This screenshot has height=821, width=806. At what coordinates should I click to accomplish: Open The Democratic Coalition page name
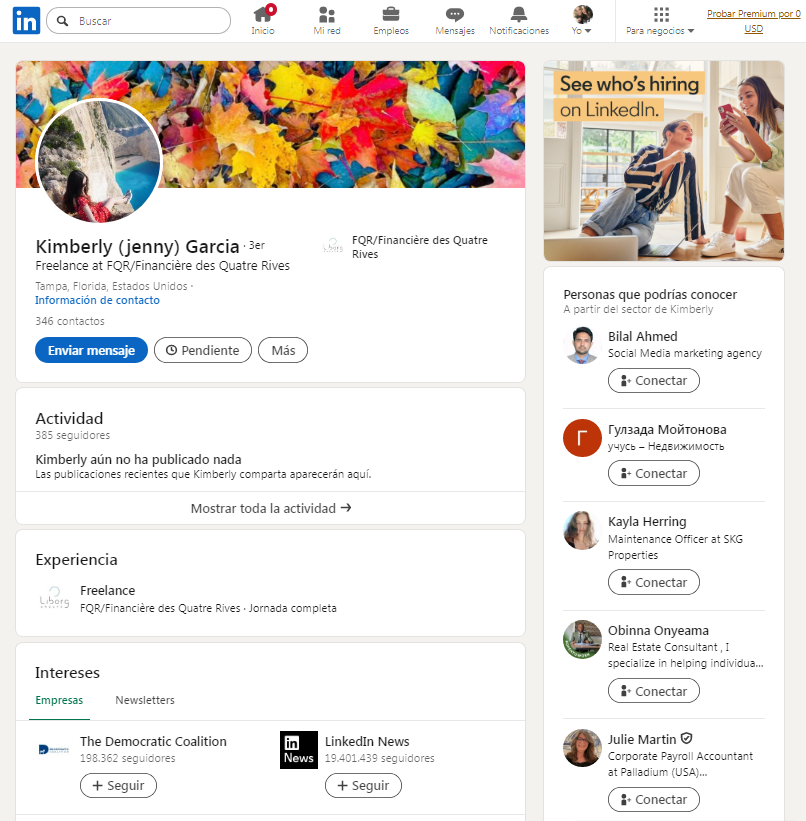coord(153,741)
